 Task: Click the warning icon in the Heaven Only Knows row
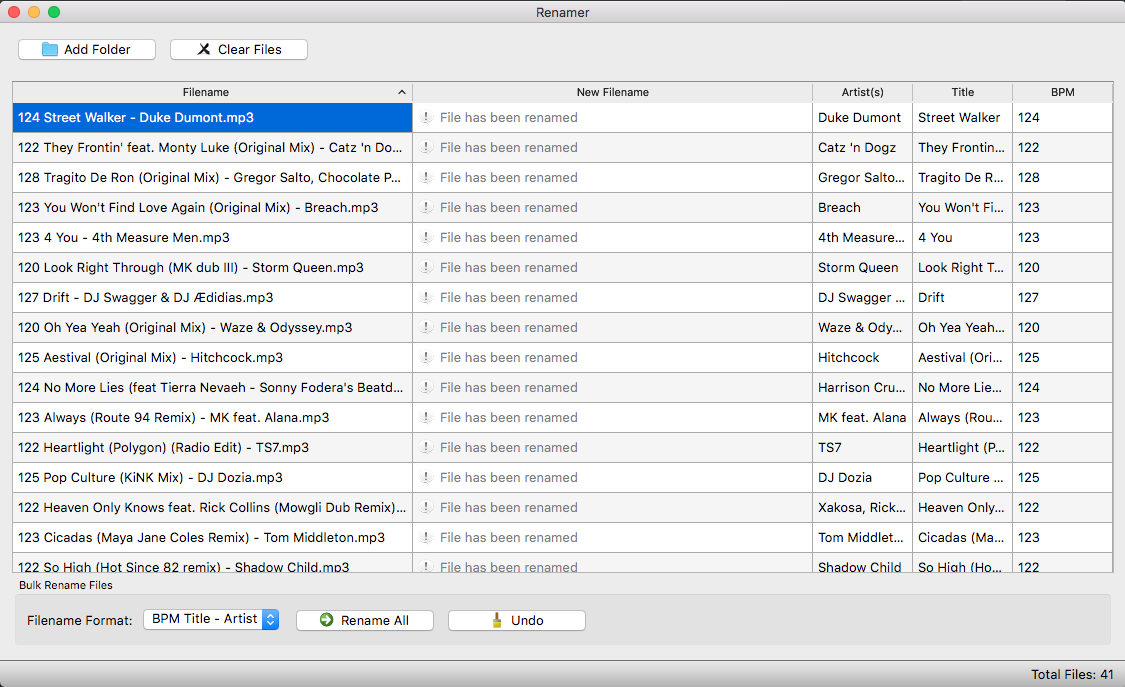coord(426,508)
